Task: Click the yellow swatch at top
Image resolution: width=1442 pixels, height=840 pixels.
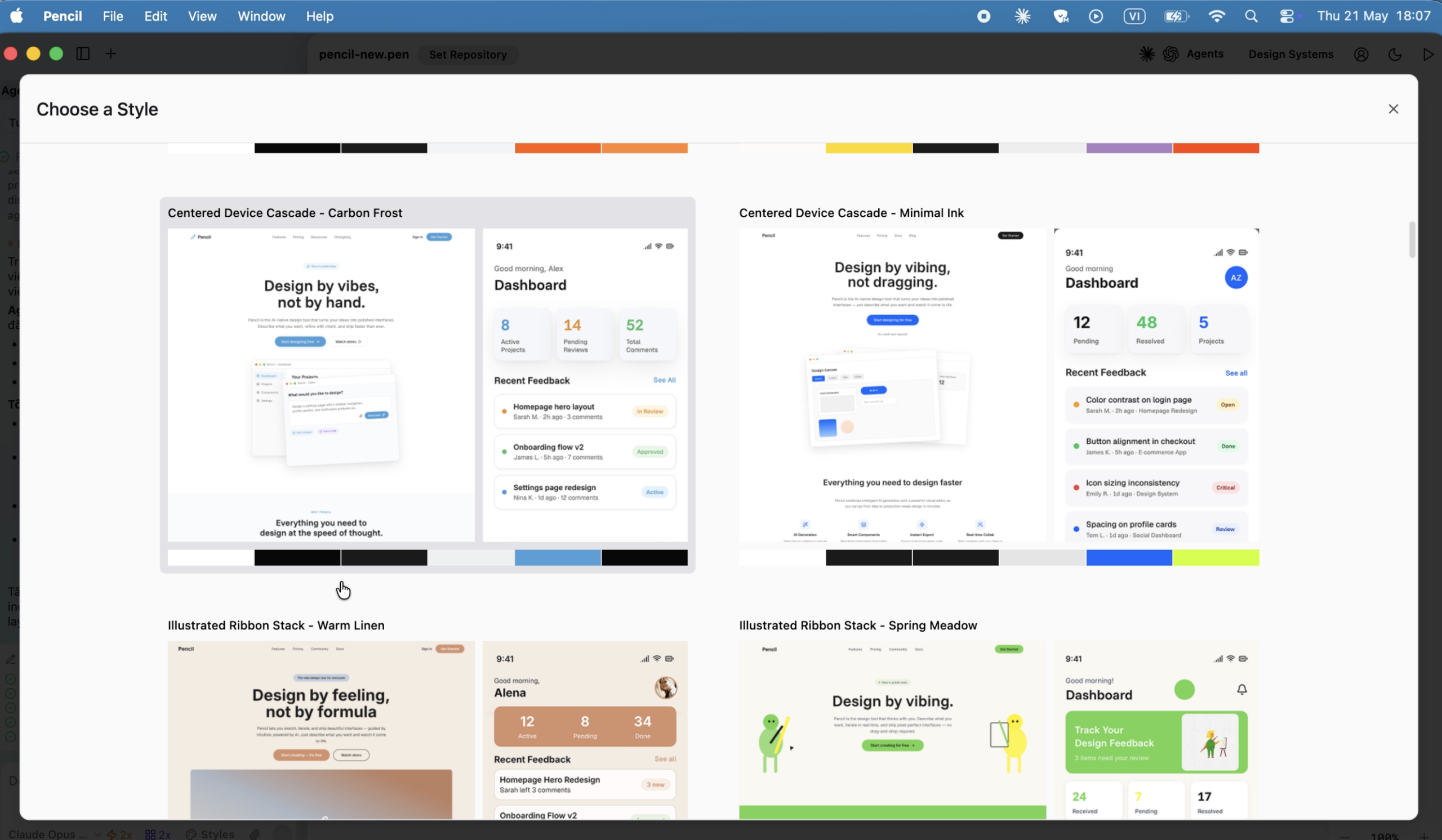Action: tap(868, 148)
